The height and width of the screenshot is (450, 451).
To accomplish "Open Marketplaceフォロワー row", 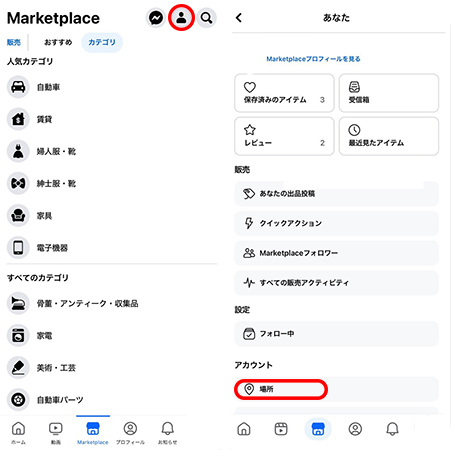I will [337, 253].
